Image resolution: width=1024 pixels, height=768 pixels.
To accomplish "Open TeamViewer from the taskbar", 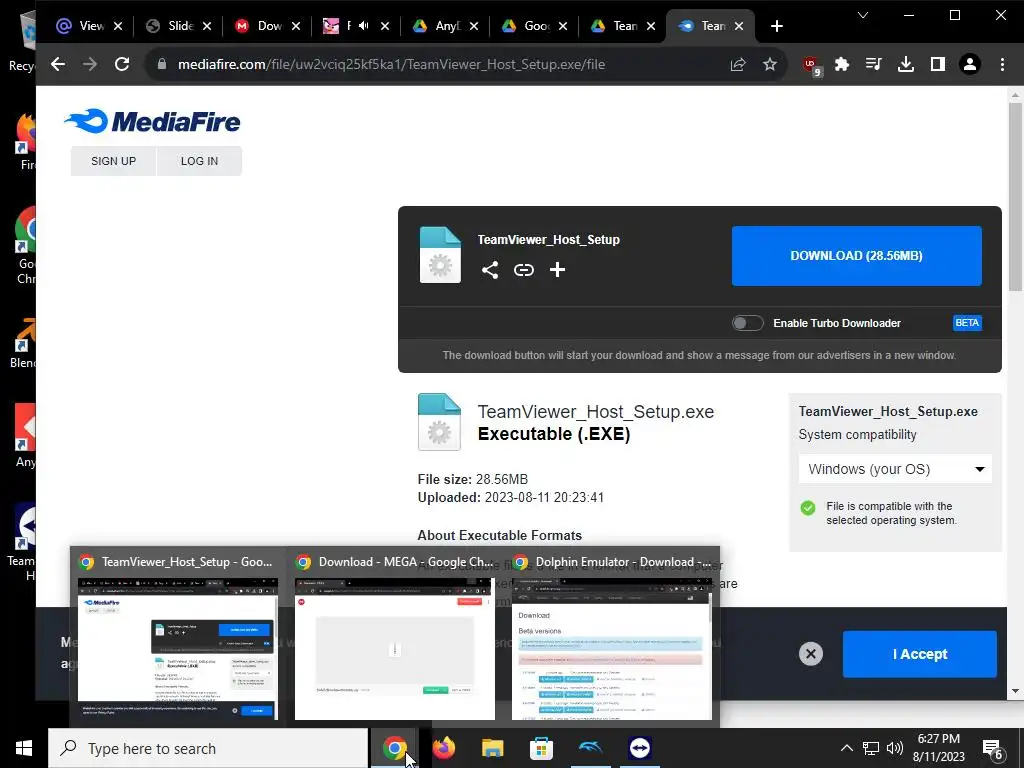I will [x=639, y=748].
